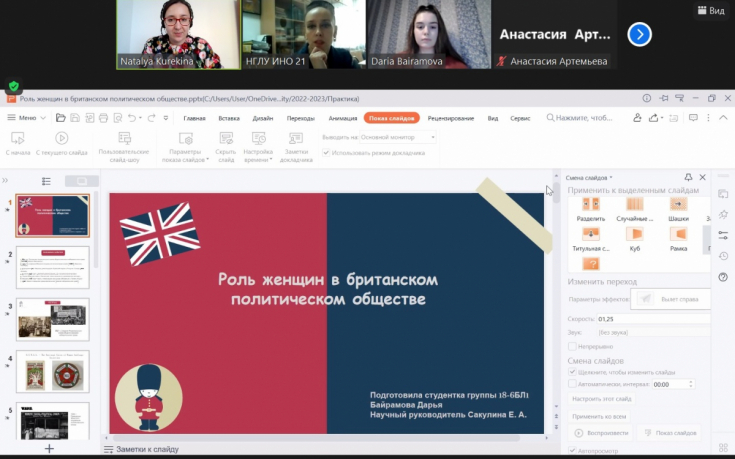
Task: Open the share/export icon in ribbon
Action: tap(653, 118)
